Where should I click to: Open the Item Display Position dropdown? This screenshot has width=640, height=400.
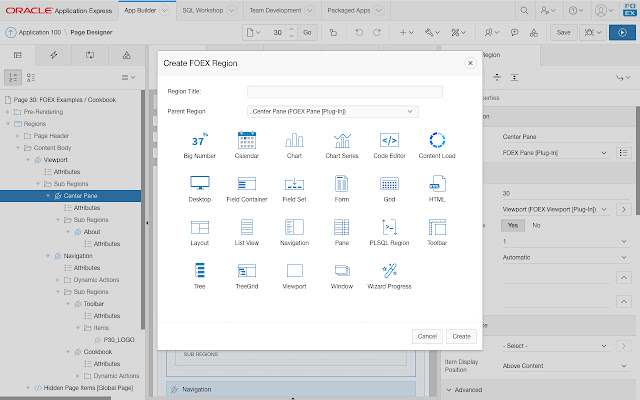tap(563, 366)
